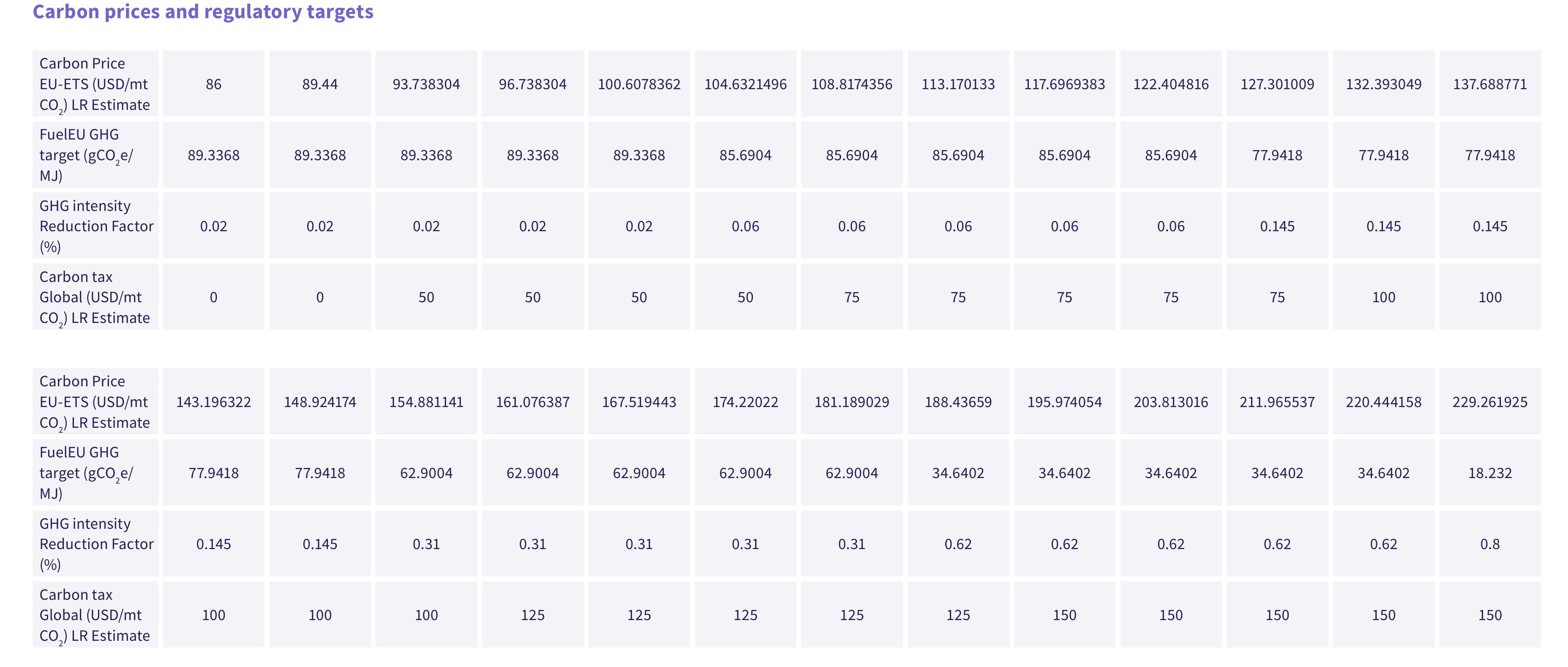Click the second-table 'Carbon tax Global' row label
The height and width of the screenshot is (667, 1568).
pyautogui.click(x=95, y=615)
